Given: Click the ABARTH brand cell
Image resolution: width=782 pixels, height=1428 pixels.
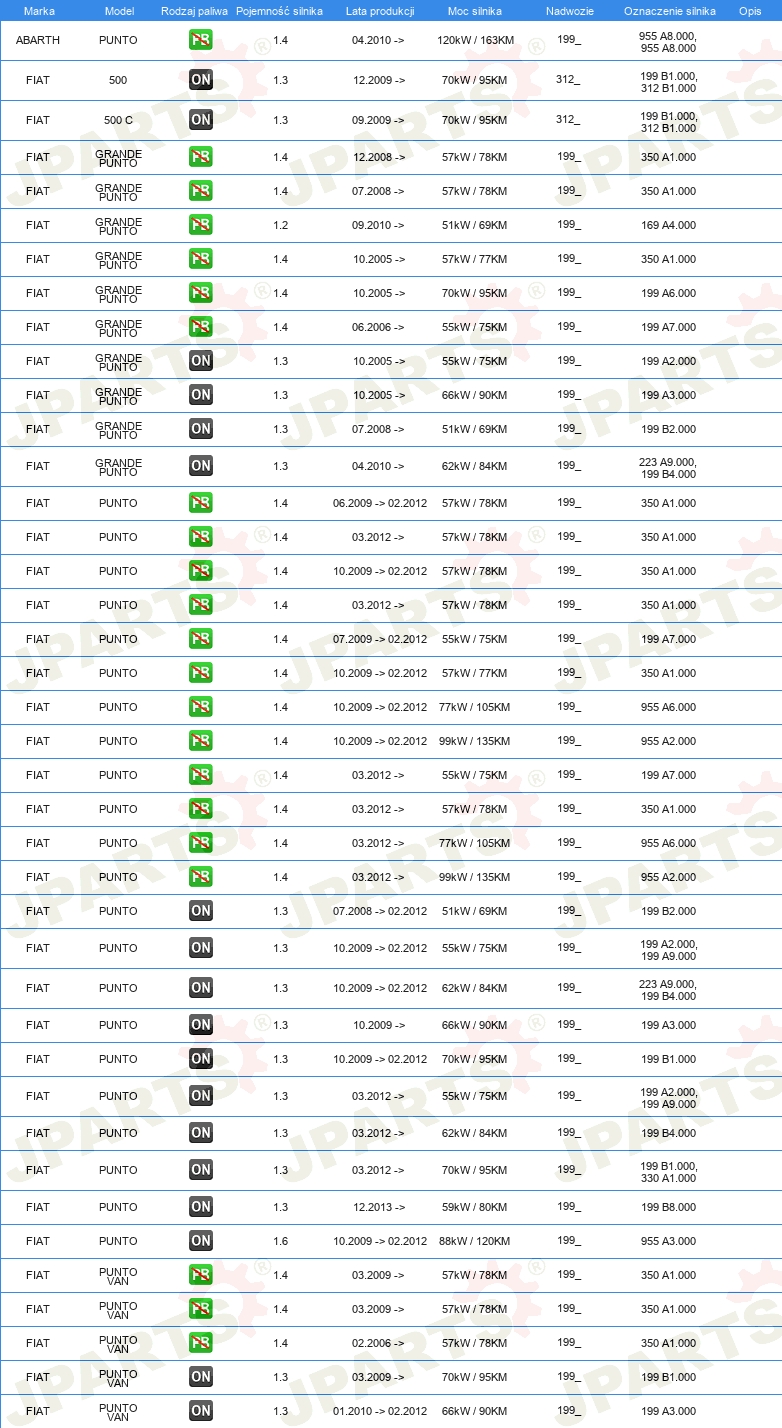Looking at the screenshot, I should click(38, 41).
